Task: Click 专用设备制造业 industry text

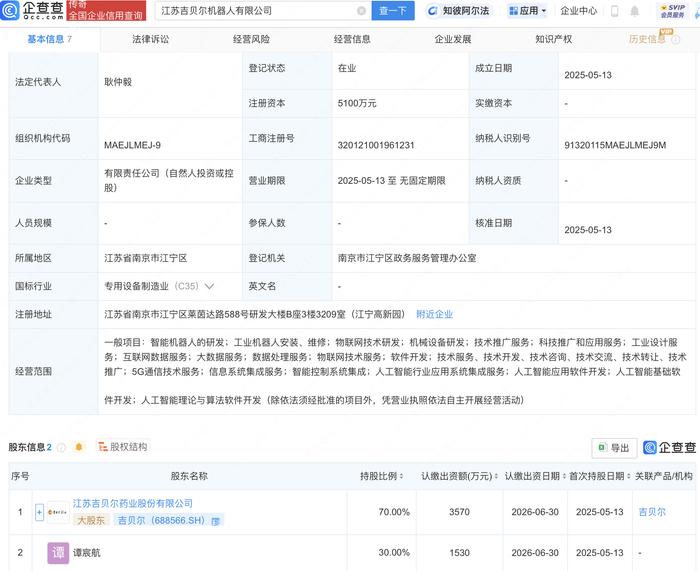Action: (136, 286)
